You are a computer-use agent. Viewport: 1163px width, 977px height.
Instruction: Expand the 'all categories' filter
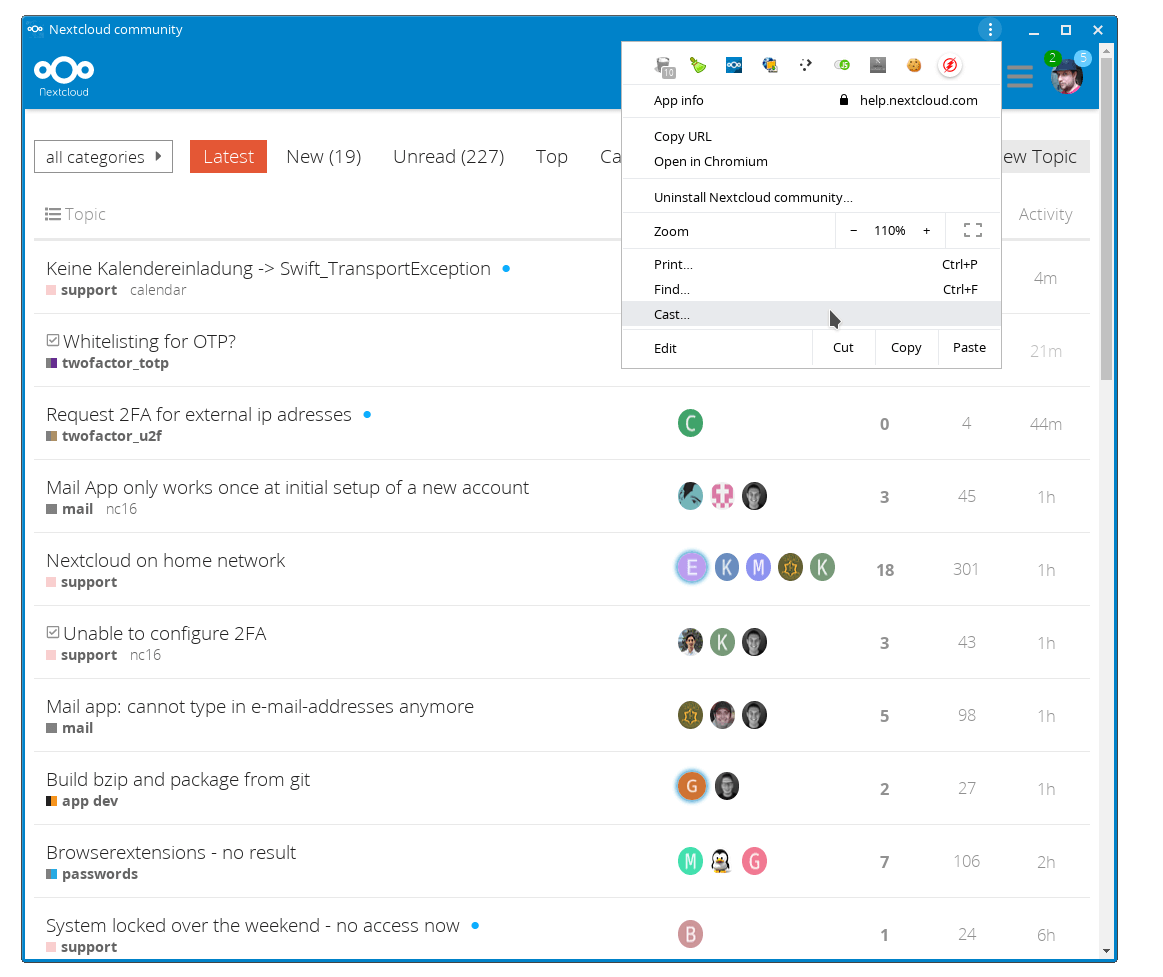(103, 156)
